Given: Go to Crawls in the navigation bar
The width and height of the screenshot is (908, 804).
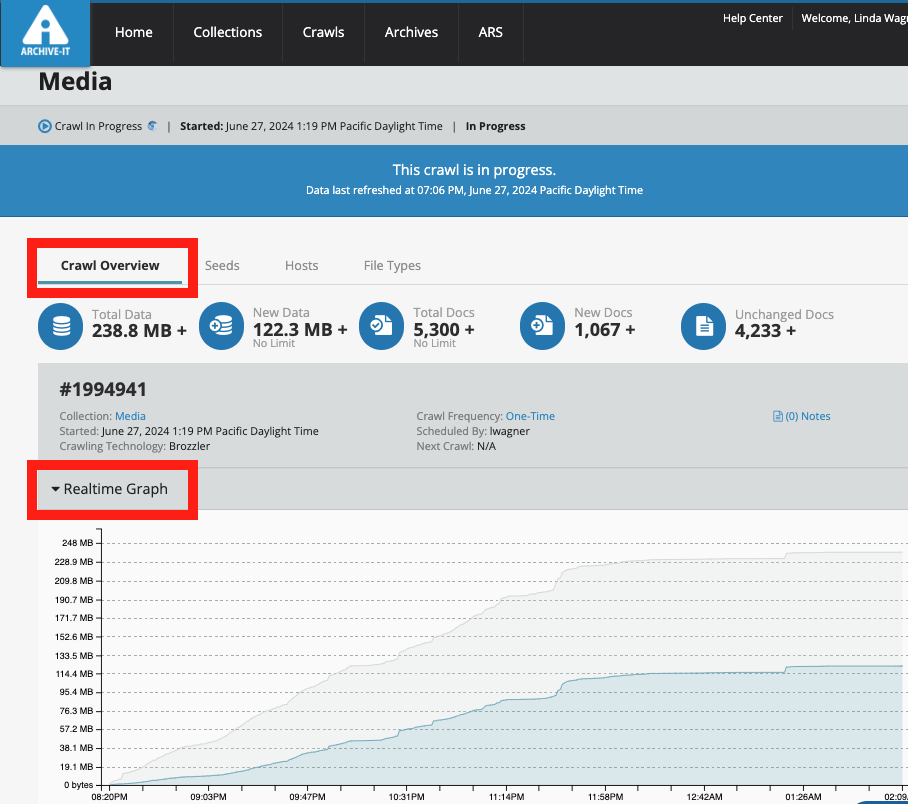Looking at the screenshot, I should click(x=323, y=33).
